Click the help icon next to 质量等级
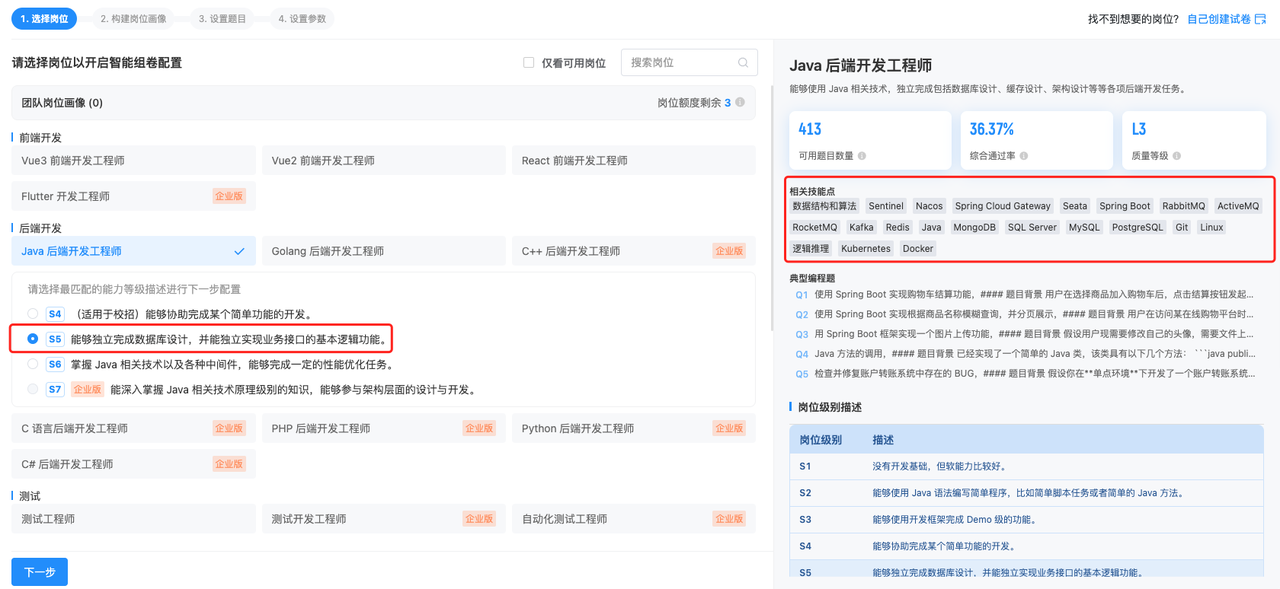1280x589 pixels. click(1177, 156)
